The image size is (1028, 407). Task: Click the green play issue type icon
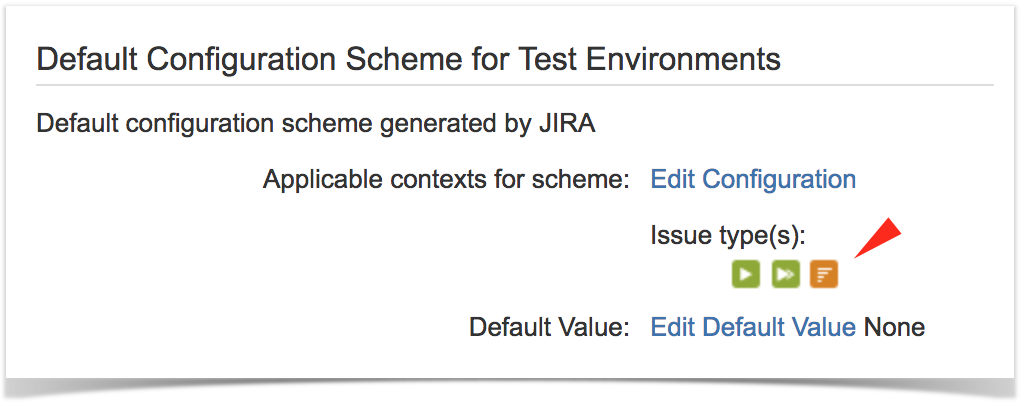(745, 274)
